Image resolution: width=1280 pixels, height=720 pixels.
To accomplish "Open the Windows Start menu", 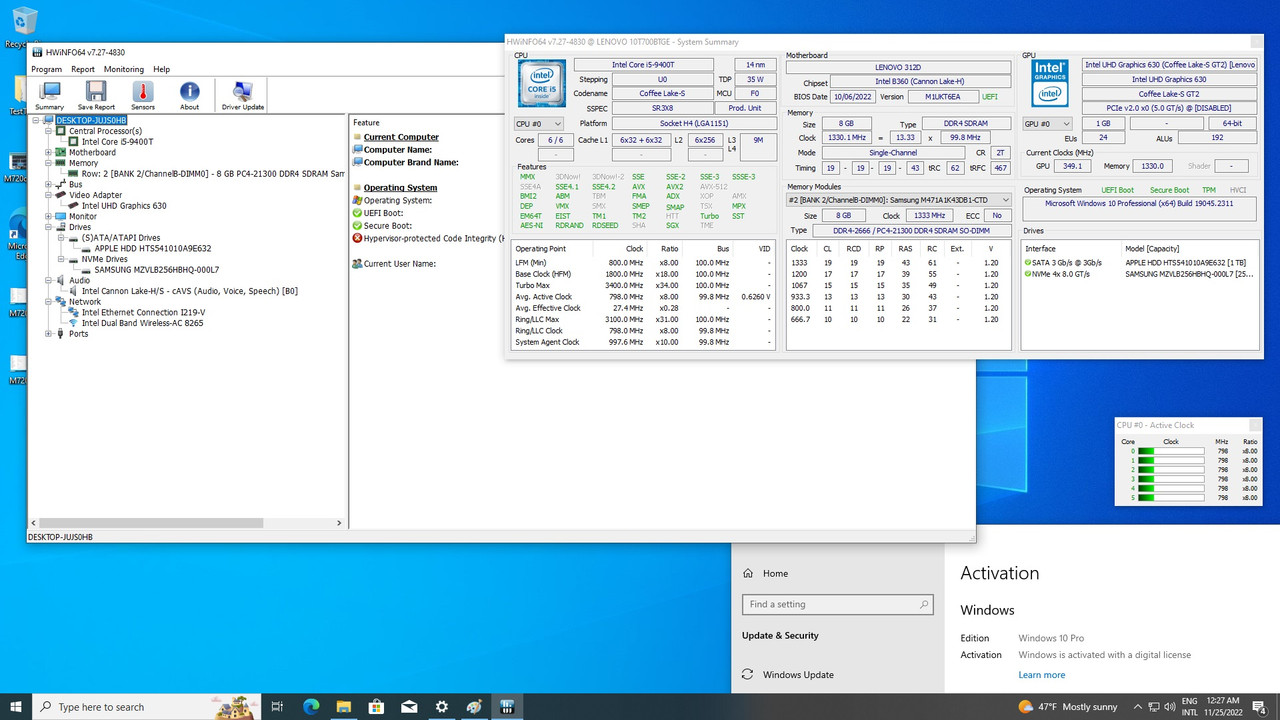I will (15, 707).
